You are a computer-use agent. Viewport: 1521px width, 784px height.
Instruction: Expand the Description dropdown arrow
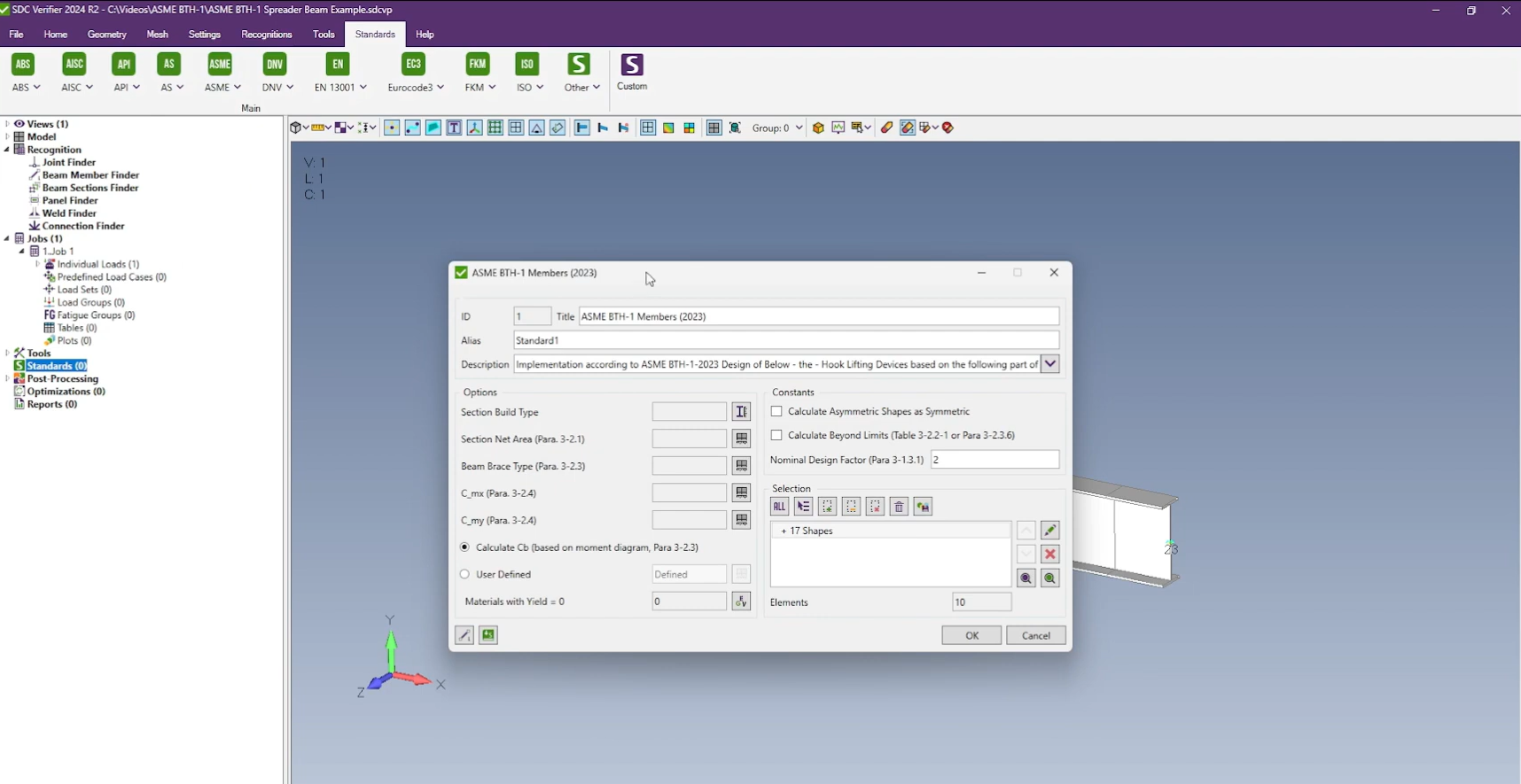click(1050, 364)
